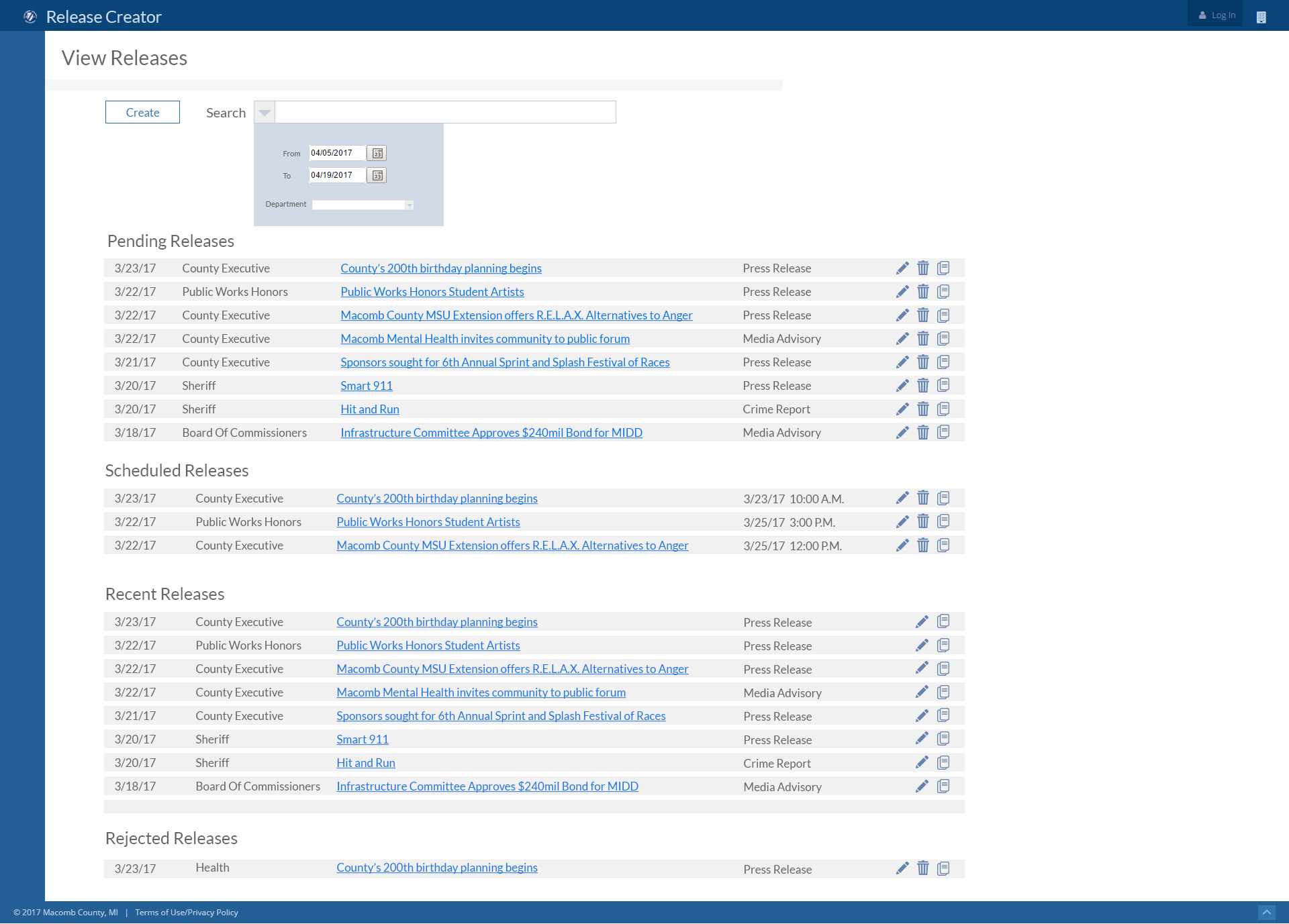
Task: Click the Search text field
Action: (445, 113)
